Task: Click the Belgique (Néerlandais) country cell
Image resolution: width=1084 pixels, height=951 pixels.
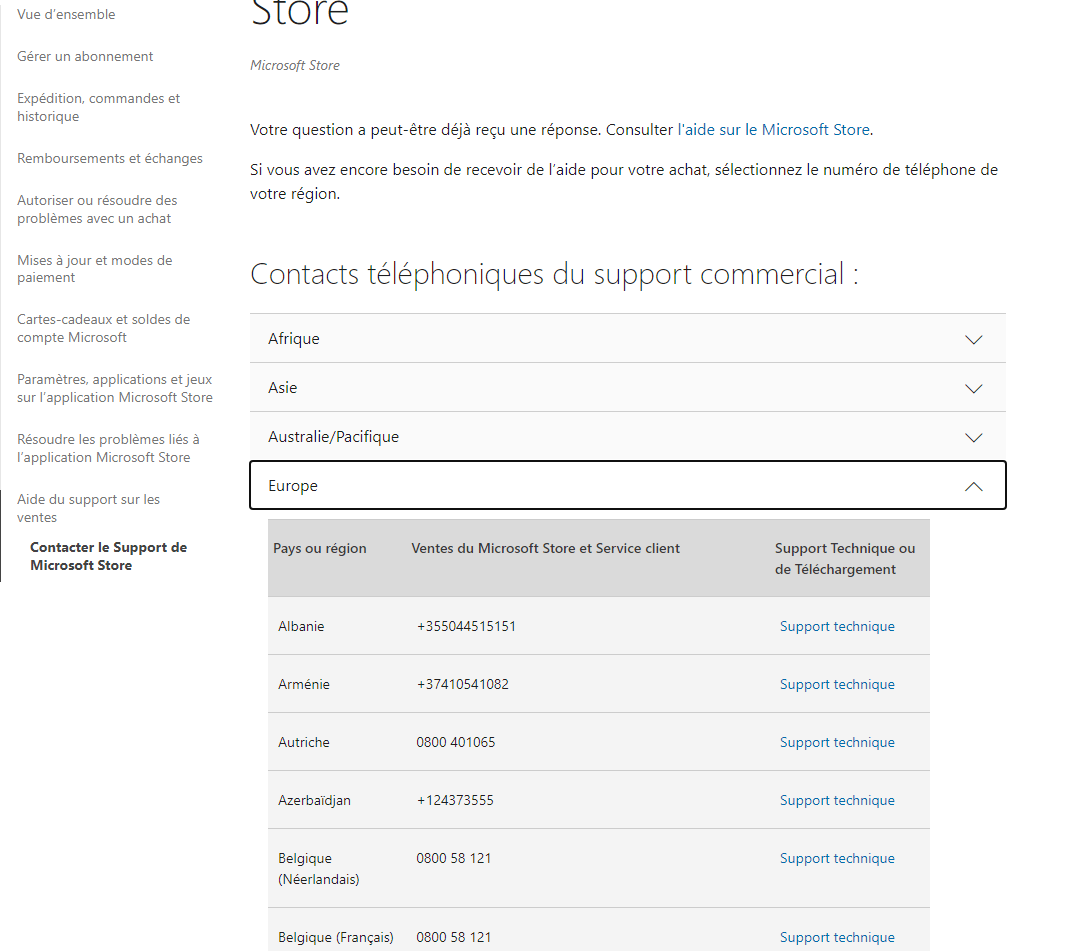Action: [x=319, y=869]
